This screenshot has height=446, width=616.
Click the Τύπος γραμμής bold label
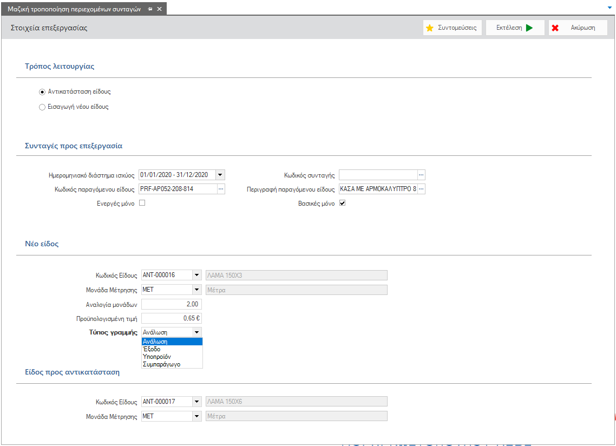(x=113, y=332)
